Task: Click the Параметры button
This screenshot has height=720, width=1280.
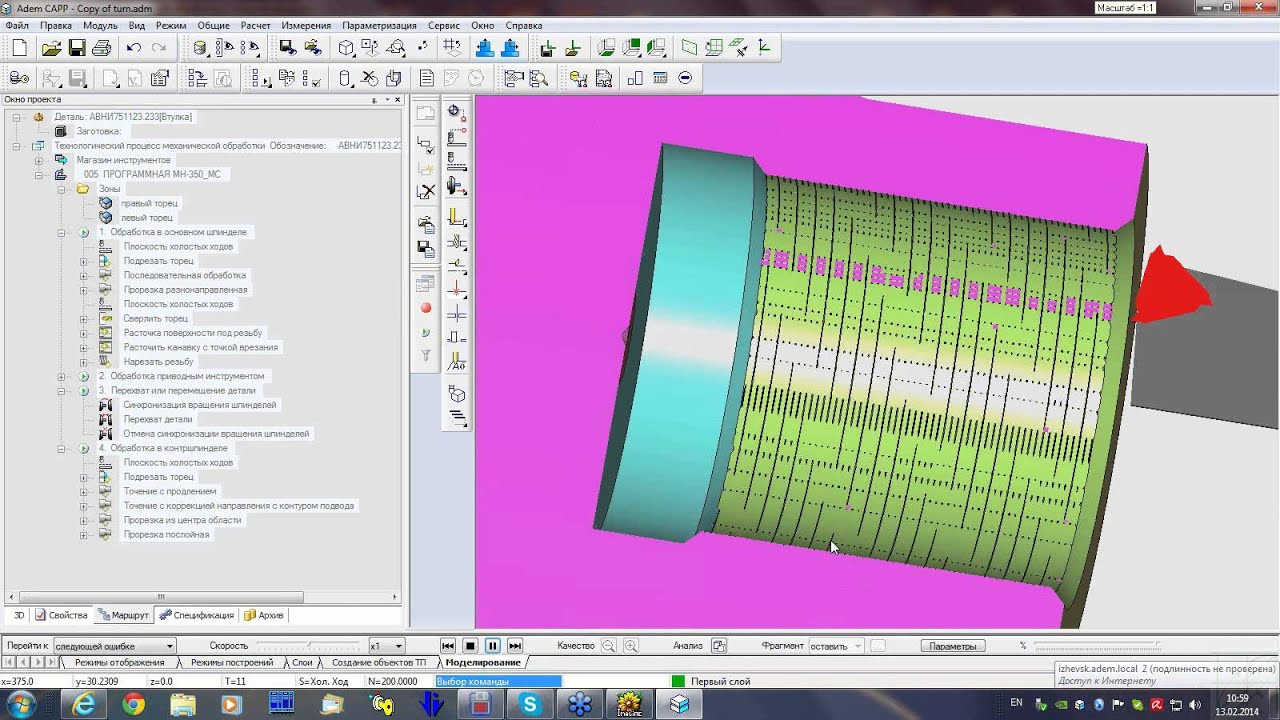Action: 952,646
